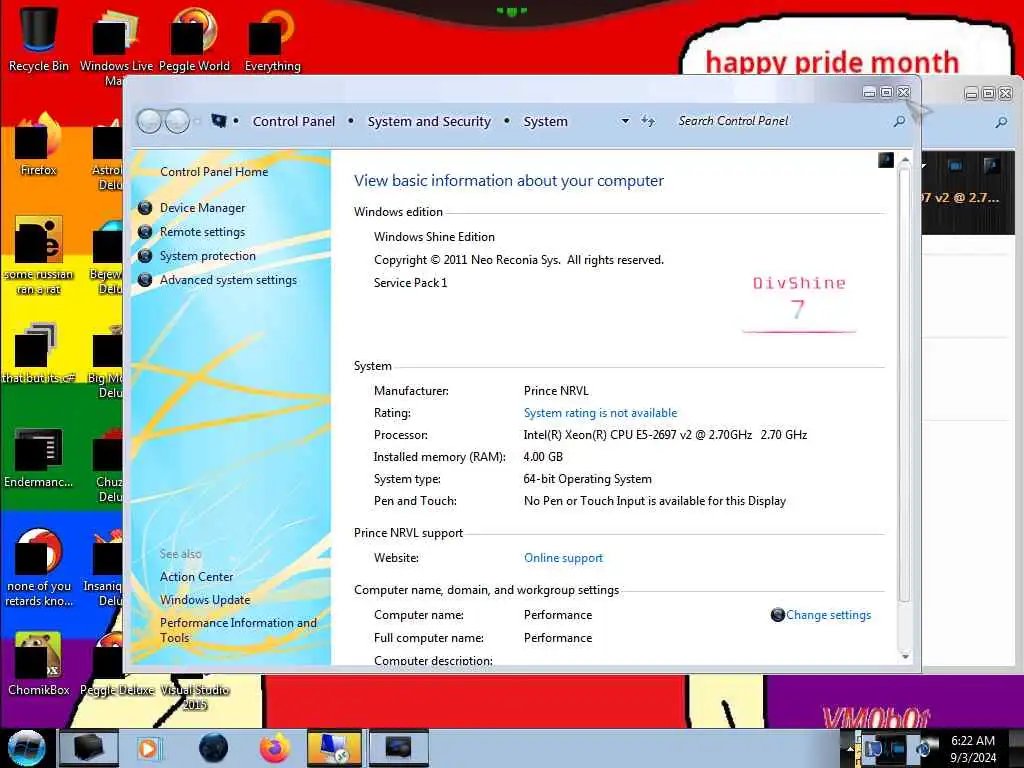Screen dimensions: 1024x768
Task: Click the refresh icon beside address bar
Action: tap(648, 121)
